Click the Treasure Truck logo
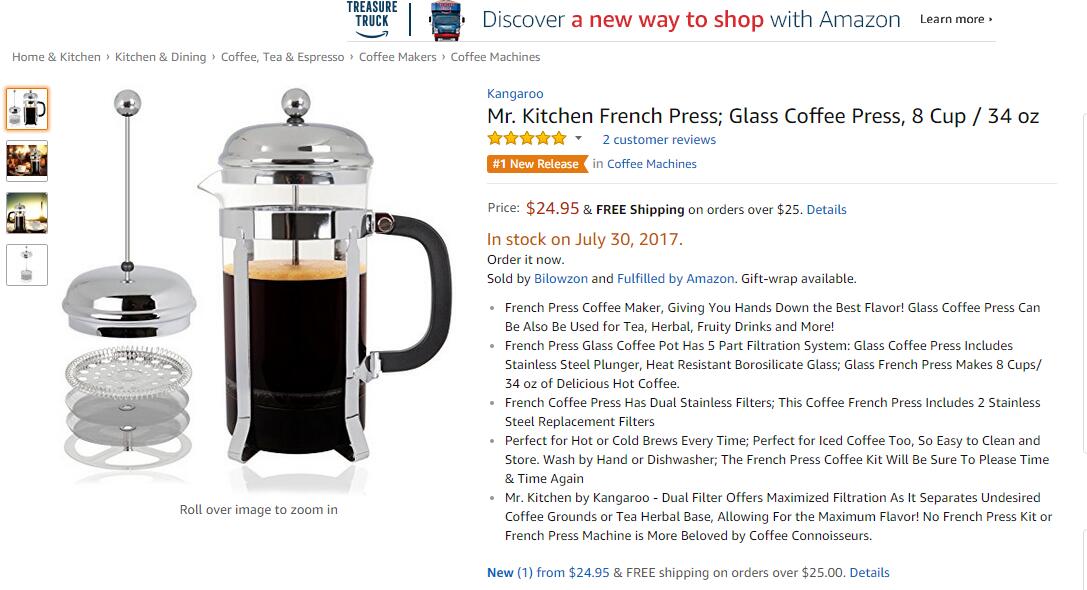1087x590 pixels. click(x=372, y=19)
